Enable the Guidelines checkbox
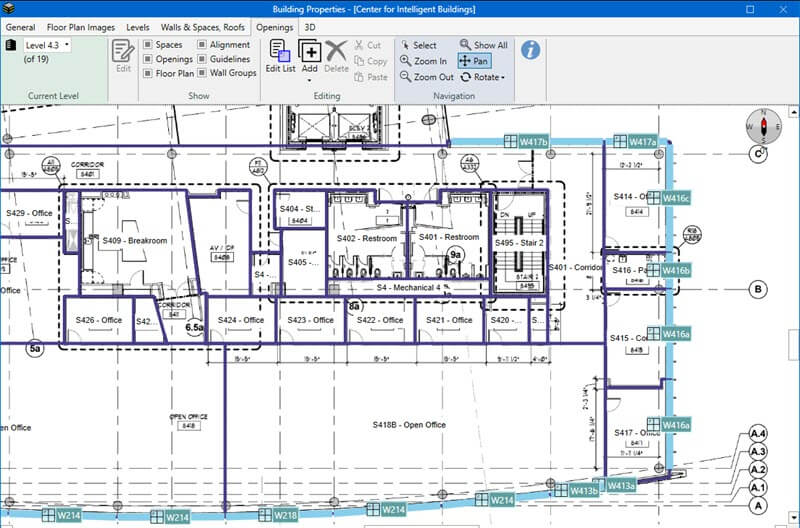Screen dimensions: 800x528 [202, 59]
